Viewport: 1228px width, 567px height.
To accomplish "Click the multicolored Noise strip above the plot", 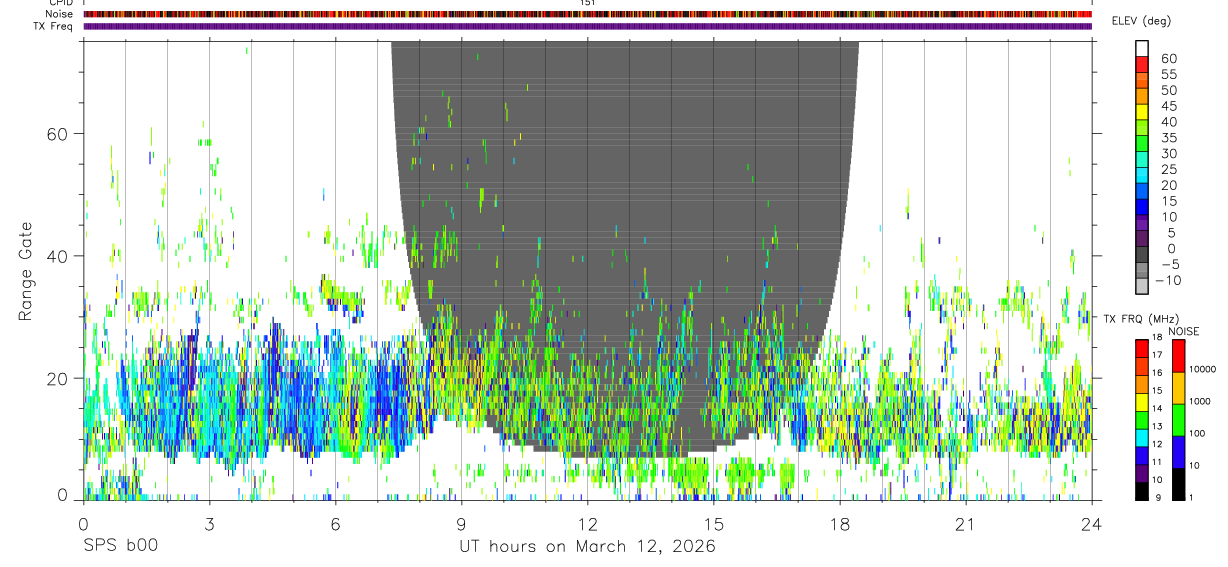I will click(587, 14).
